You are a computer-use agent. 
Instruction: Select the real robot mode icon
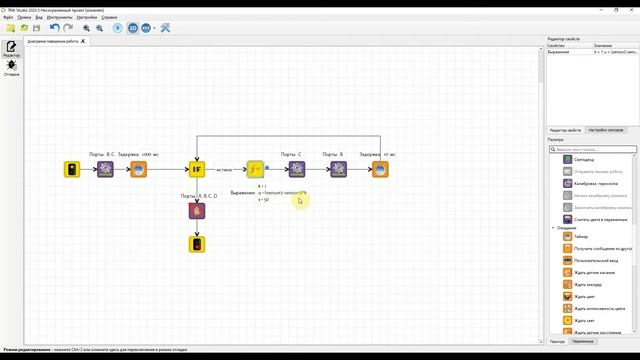(x=146, y=28)
